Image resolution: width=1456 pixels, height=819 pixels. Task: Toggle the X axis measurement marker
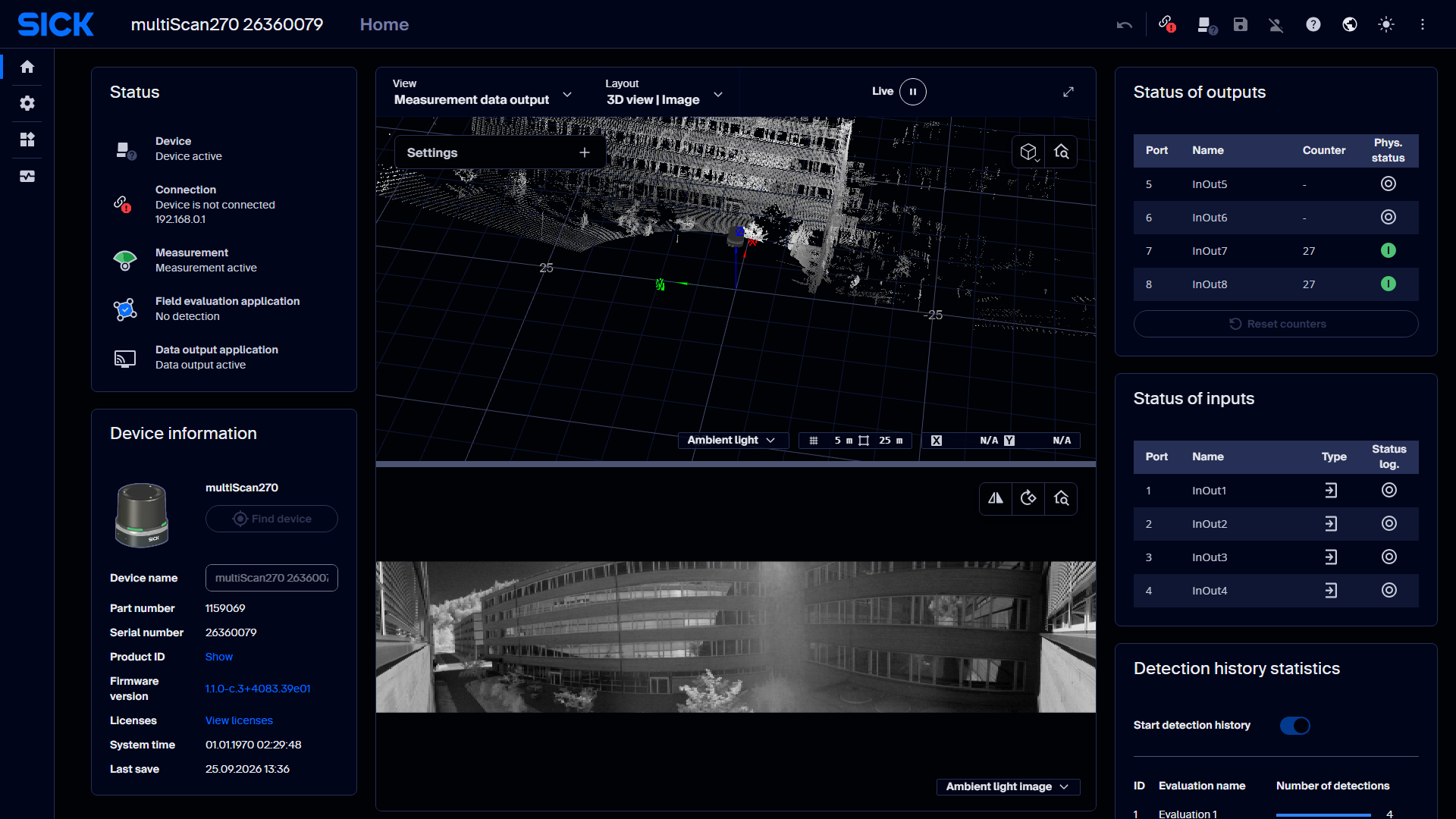[x=937, y=441]
